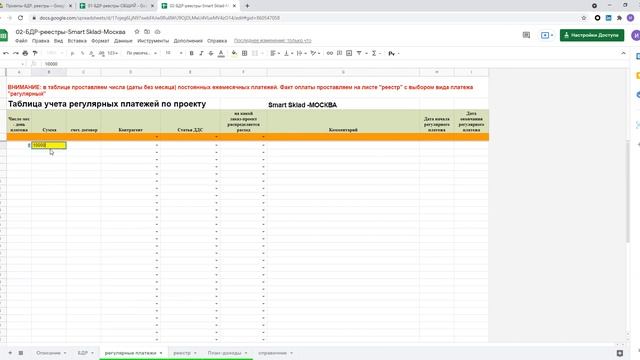Open the Explore button at bottom right

tap(620, 353)
